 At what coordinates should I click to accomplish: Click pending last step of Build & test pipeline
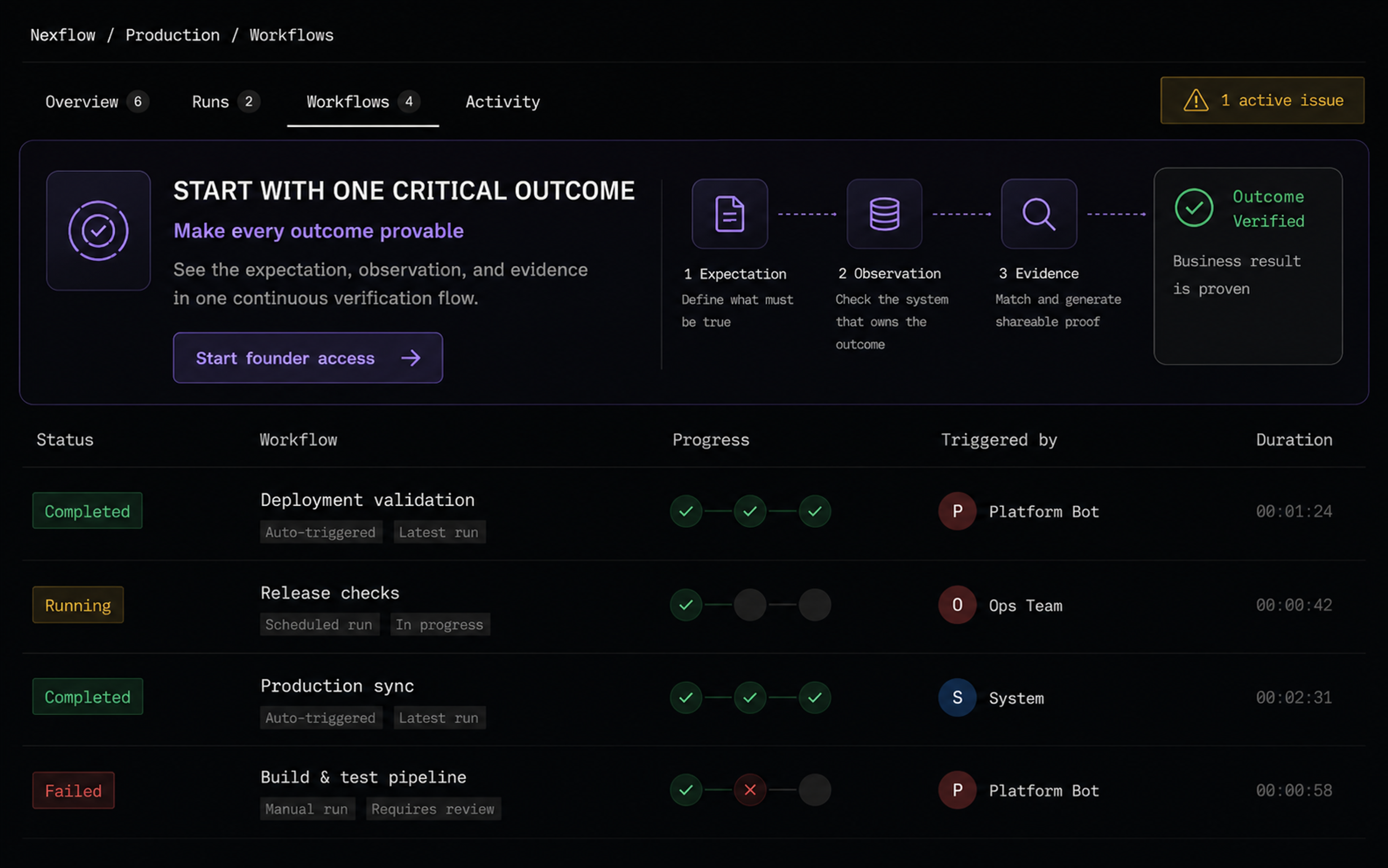815,790
